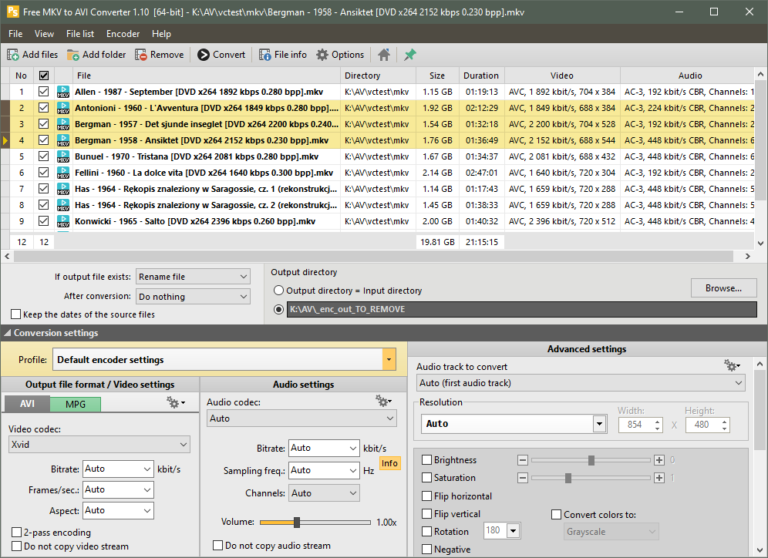Click the Add files toolbar icon
768x558 pixels.
click(14, 55)
